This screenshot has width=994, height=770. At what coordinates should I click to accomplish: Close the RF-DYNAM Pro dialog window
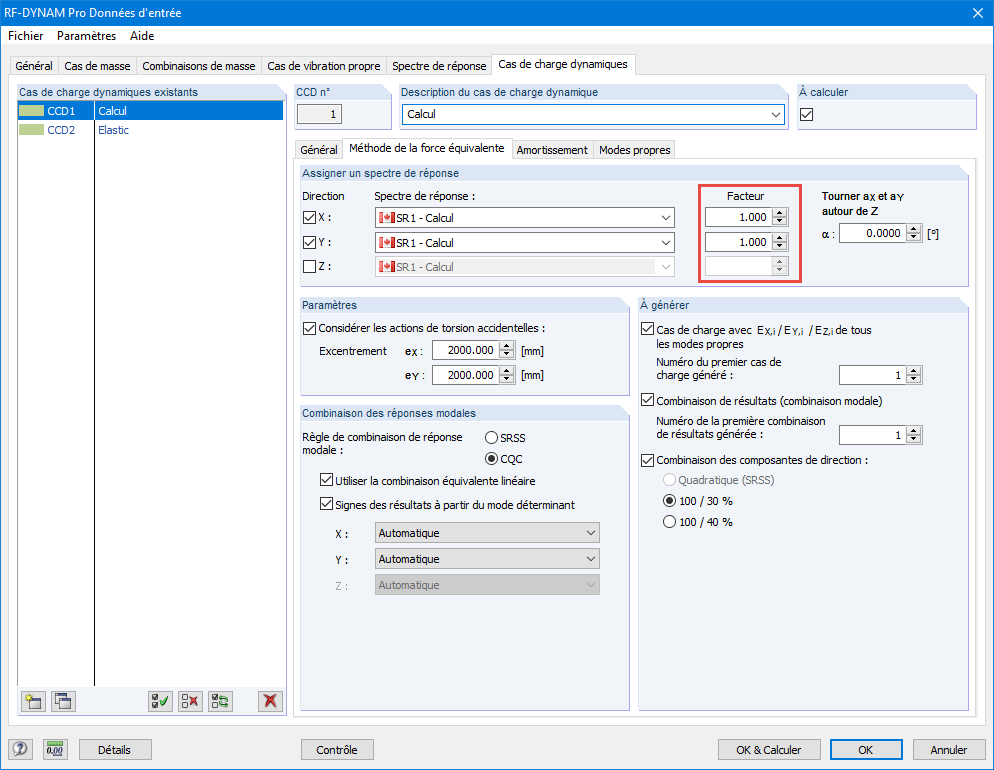978,13
